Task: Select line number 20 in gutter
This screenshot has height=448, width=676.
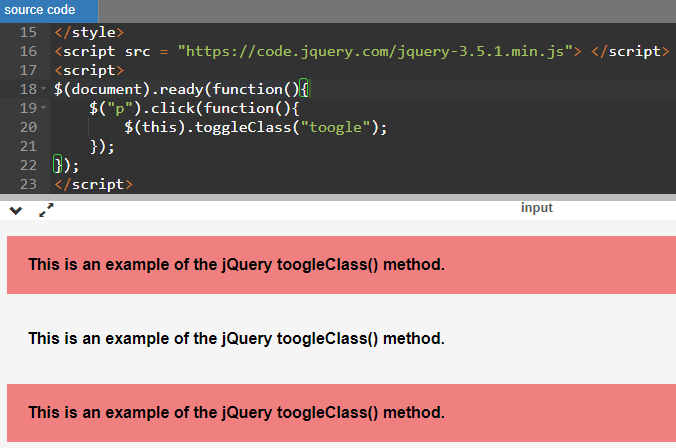Action: pos(28,127)
